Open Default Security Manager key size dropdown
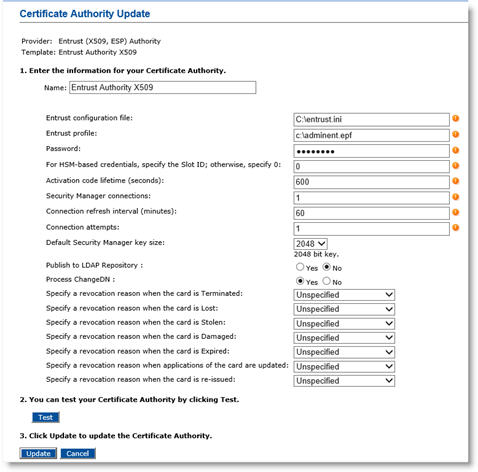The width and height of the screenshot is (478, 472). 310,244
